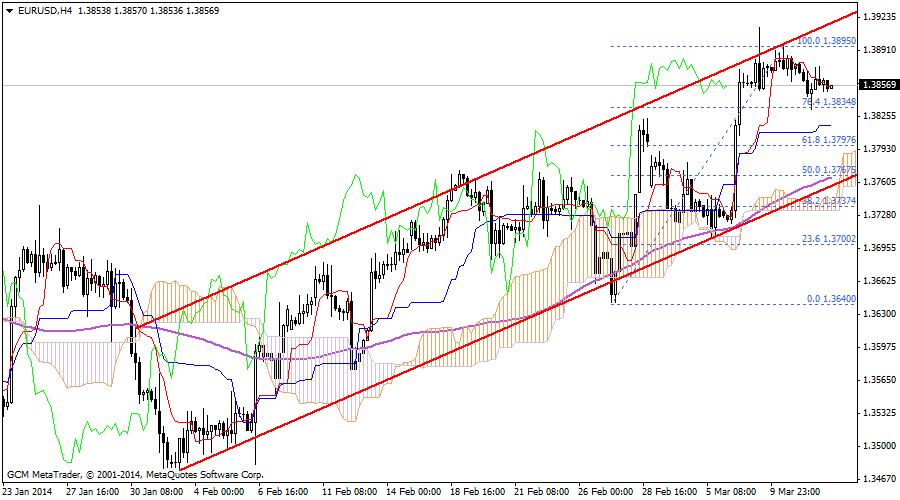Click the 4 Feb 00:00 time label
This screenshot has height=500, width=900.
219,492
